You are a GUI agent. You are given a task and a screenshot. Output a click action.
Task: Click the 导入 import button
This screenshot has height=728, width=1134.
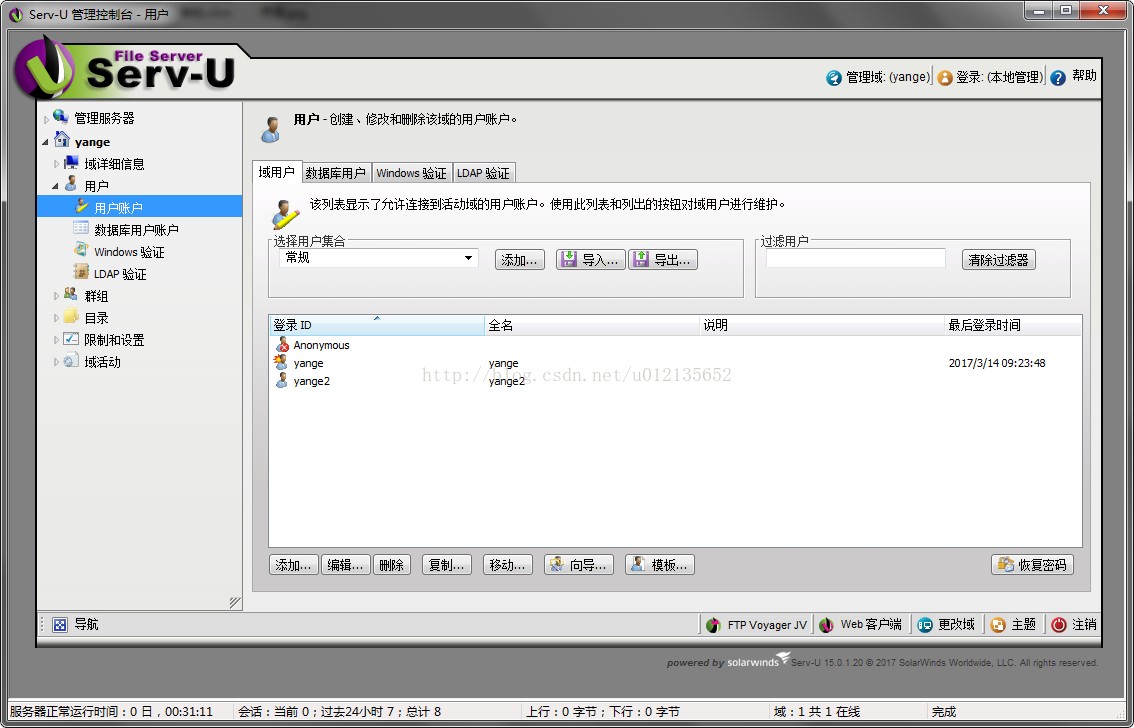590,260
